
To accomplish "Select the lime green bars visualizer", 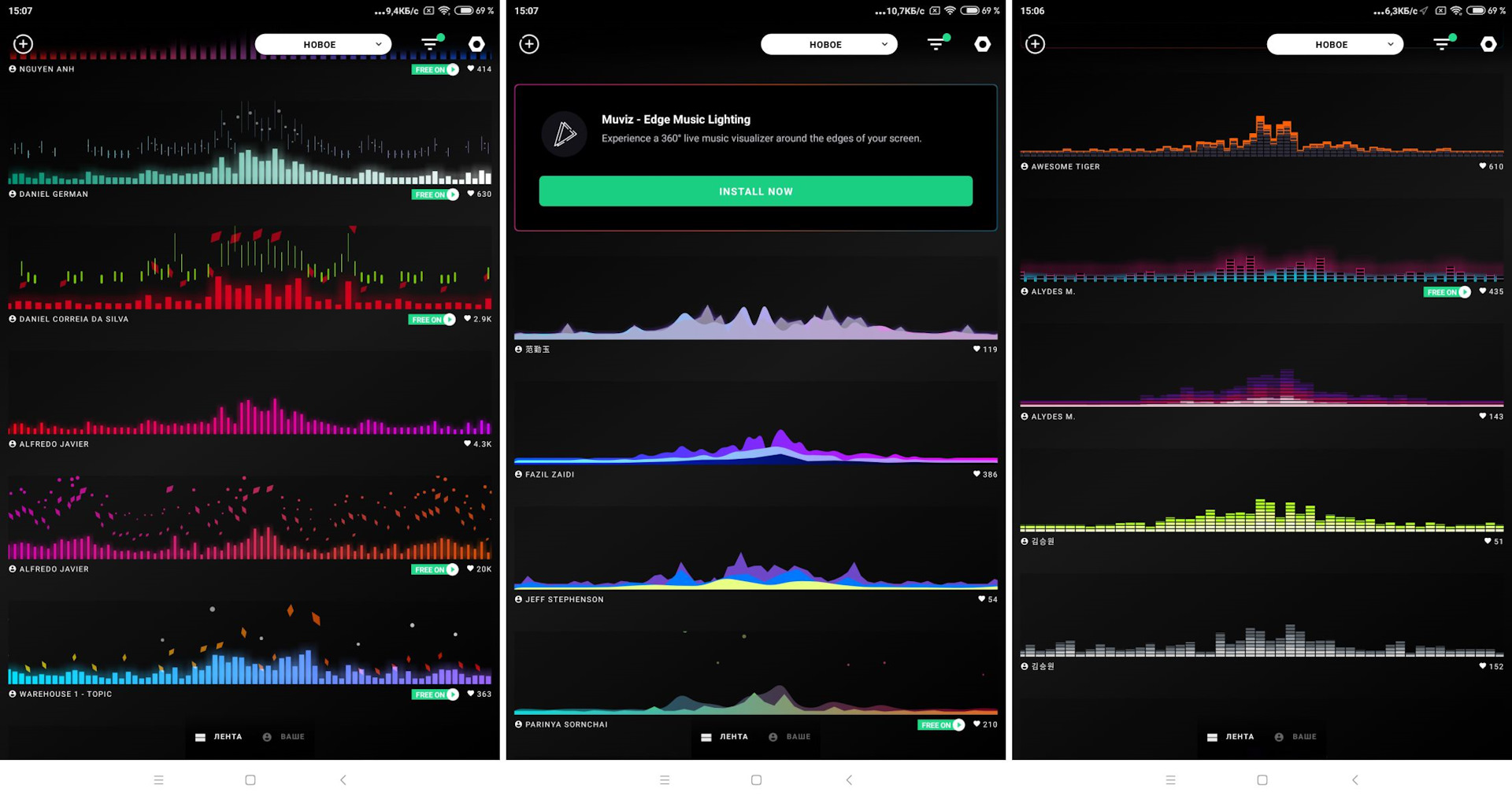I will [1262, 491].
